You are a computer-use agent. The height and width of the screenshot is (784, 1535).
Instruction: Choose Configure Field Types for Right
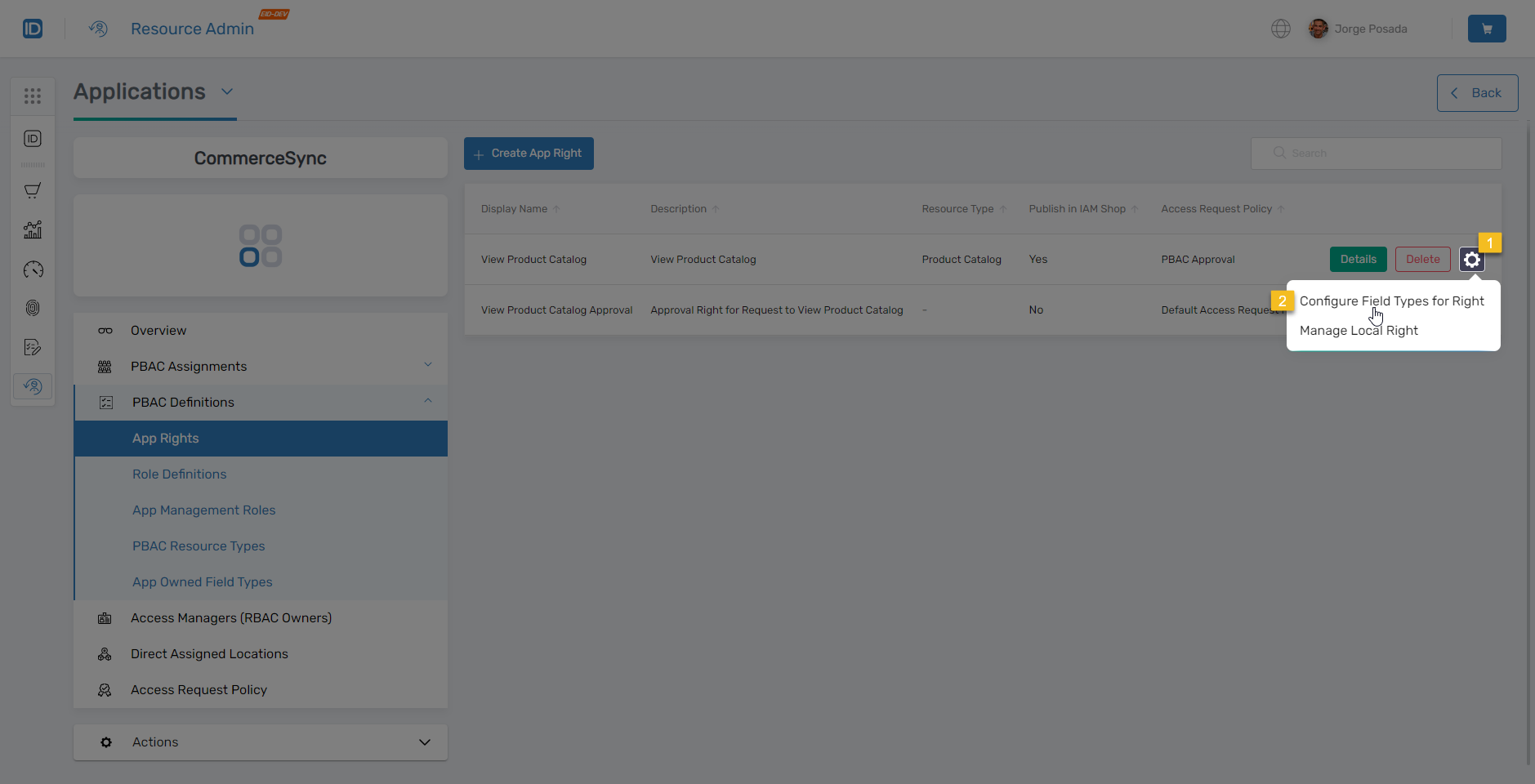point(1391,301)
